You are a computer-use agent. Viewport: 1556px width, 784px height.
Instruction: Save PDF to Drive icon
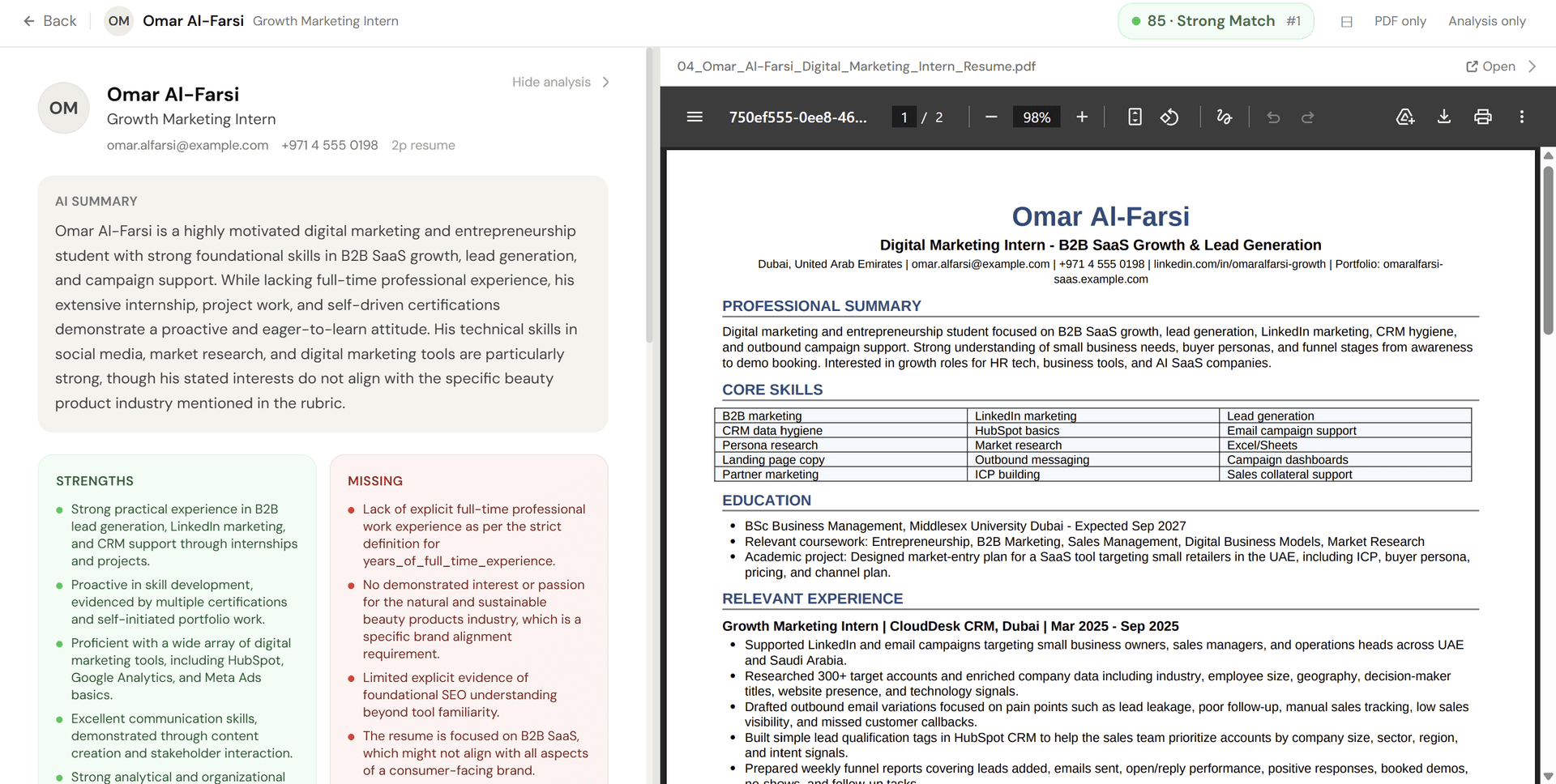click(1405, 117)
